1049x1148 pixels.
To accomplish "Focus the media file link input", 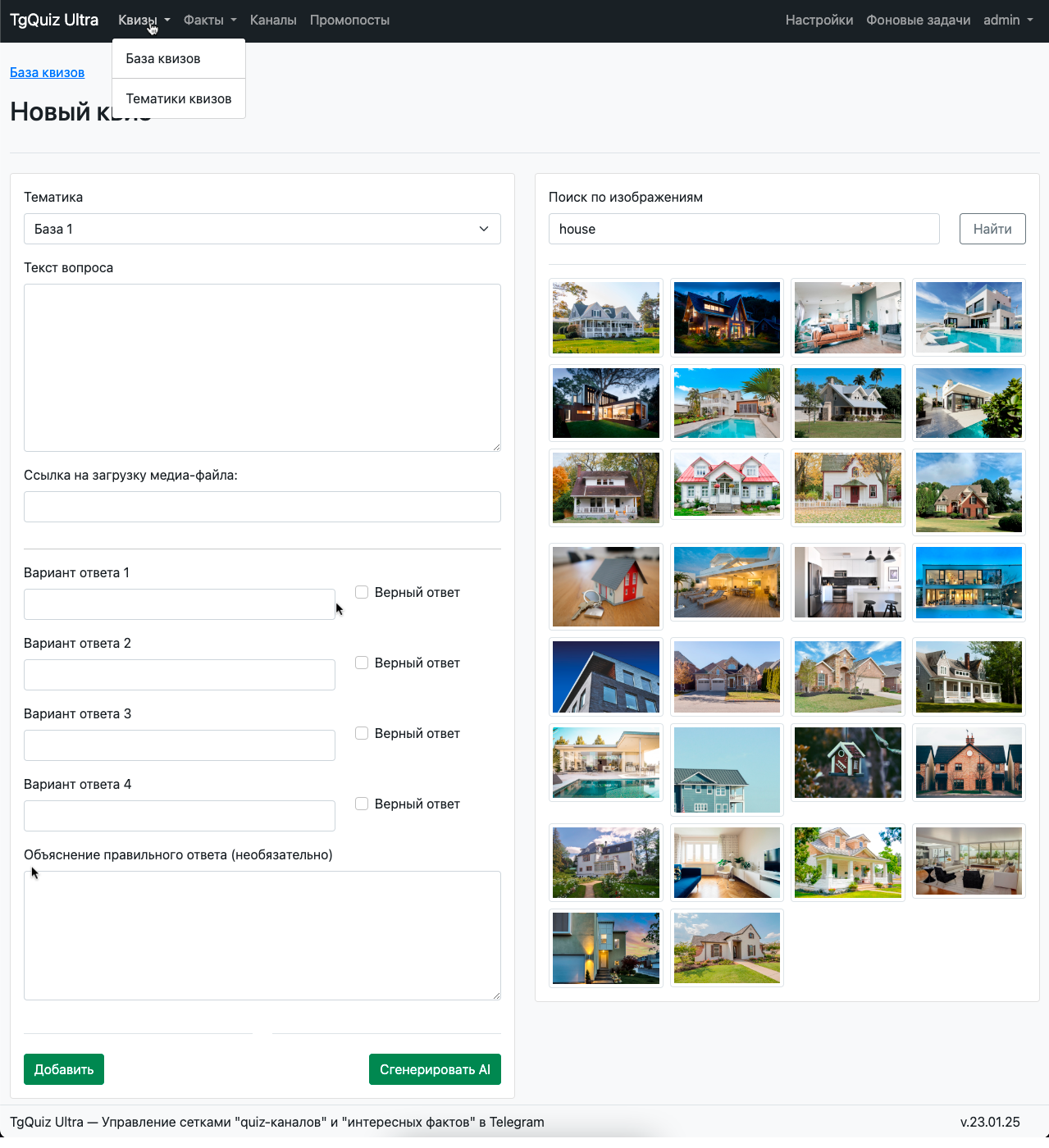I will 262,507.
